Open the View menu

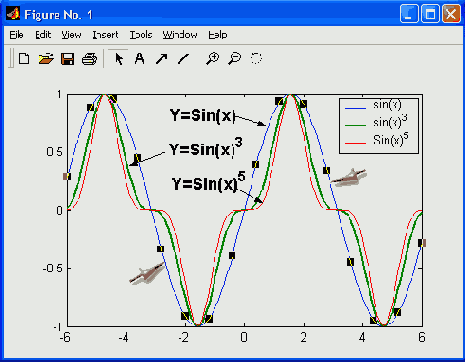pyautogui.click(x=71, y=35)
